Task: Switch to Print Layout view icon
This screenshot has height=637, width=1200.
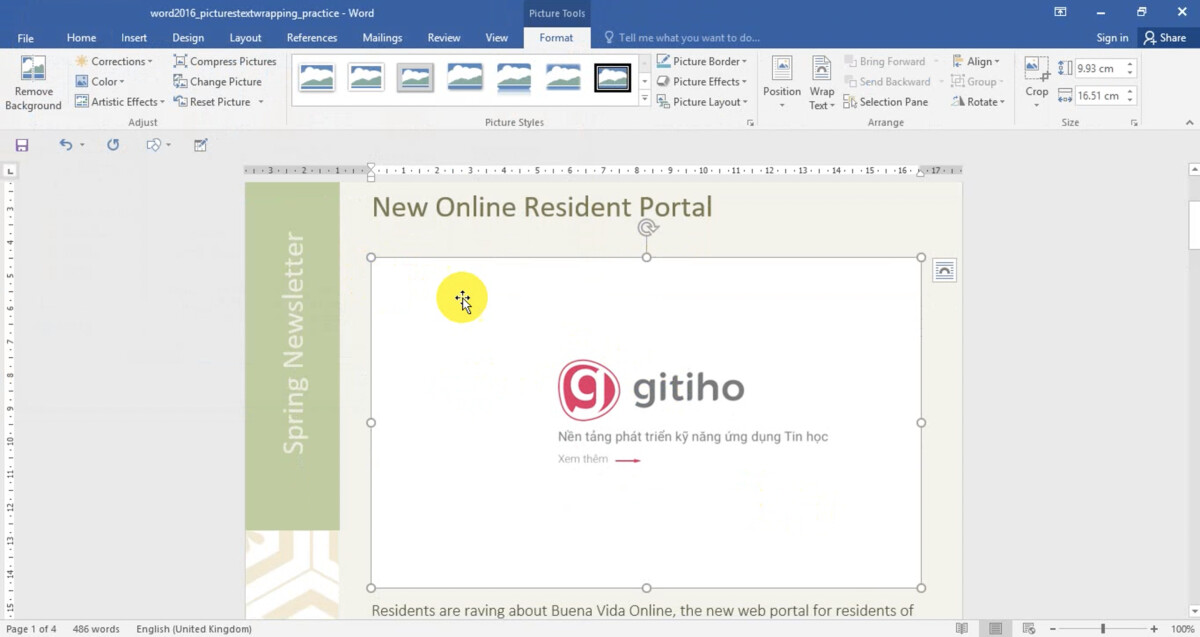Action: pyautogui.click(x=995, y=629)
